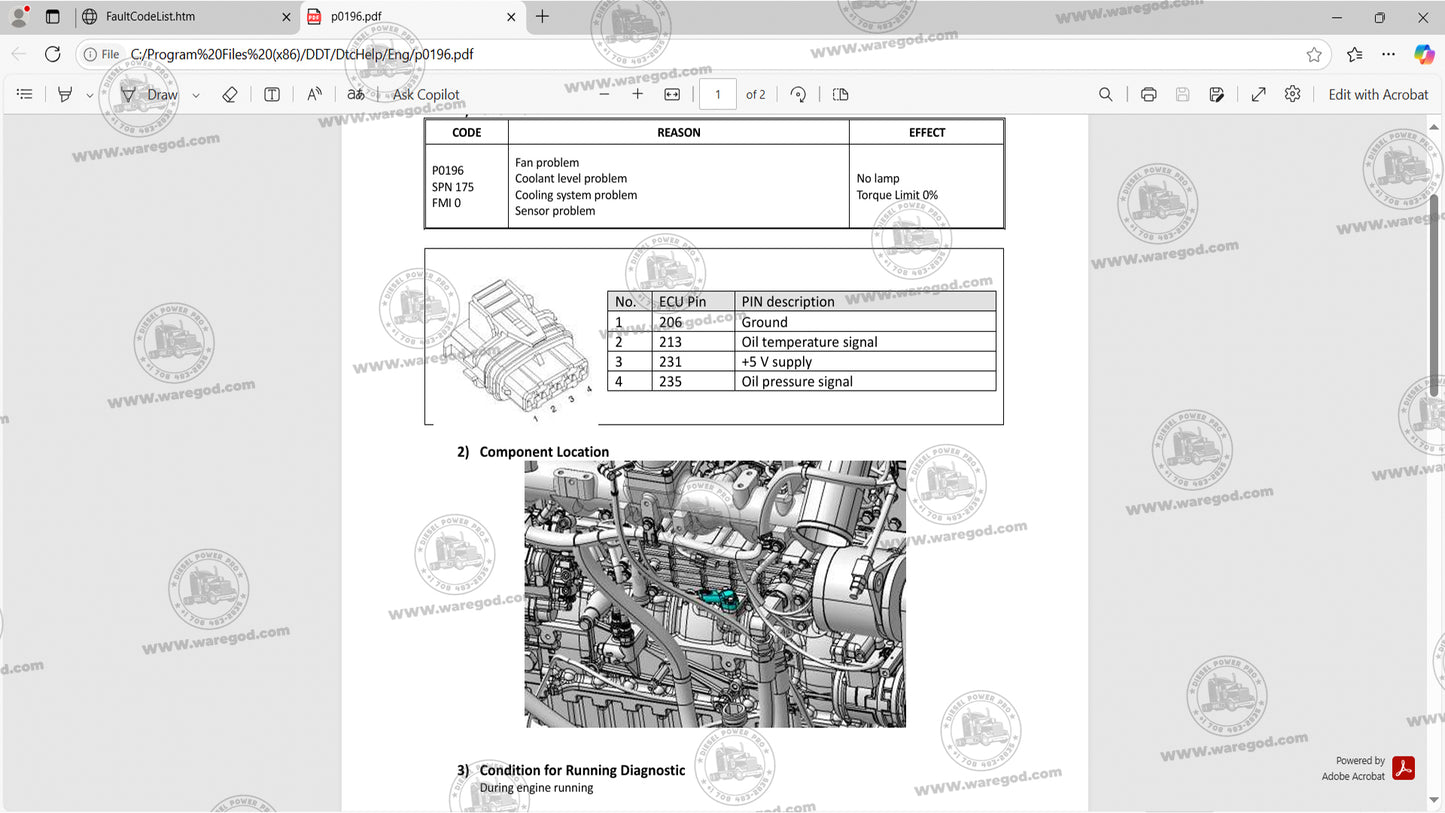Ask Copilot about this PDF
Viewport: 1445px width, 813px height.
click(x=425, y=94)
